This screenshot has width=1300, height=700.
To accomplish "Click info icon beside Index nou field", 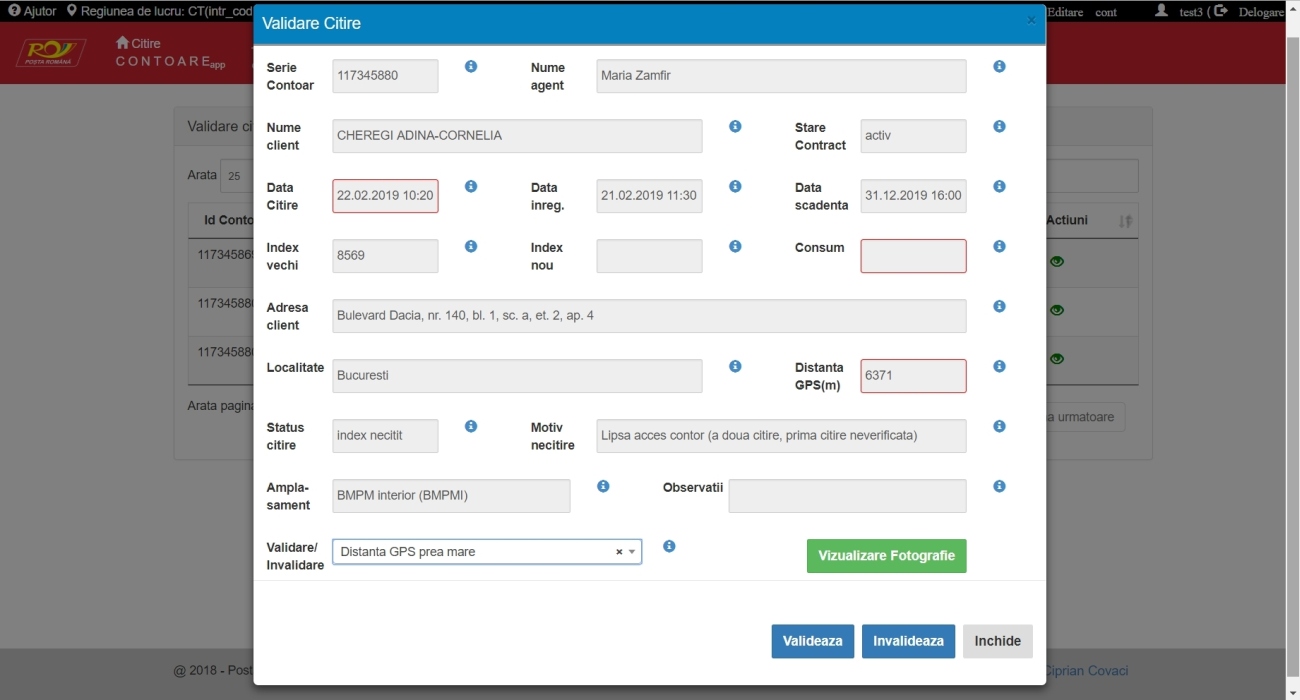I will tap(735, 247).
